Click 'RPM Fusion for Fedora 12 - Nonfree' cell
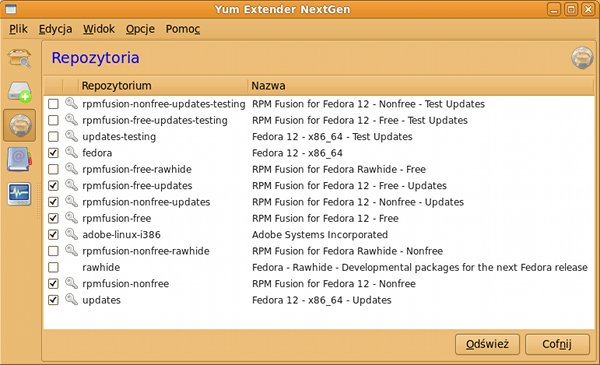Viewport: 600px width, 365px height. point(334,284)
